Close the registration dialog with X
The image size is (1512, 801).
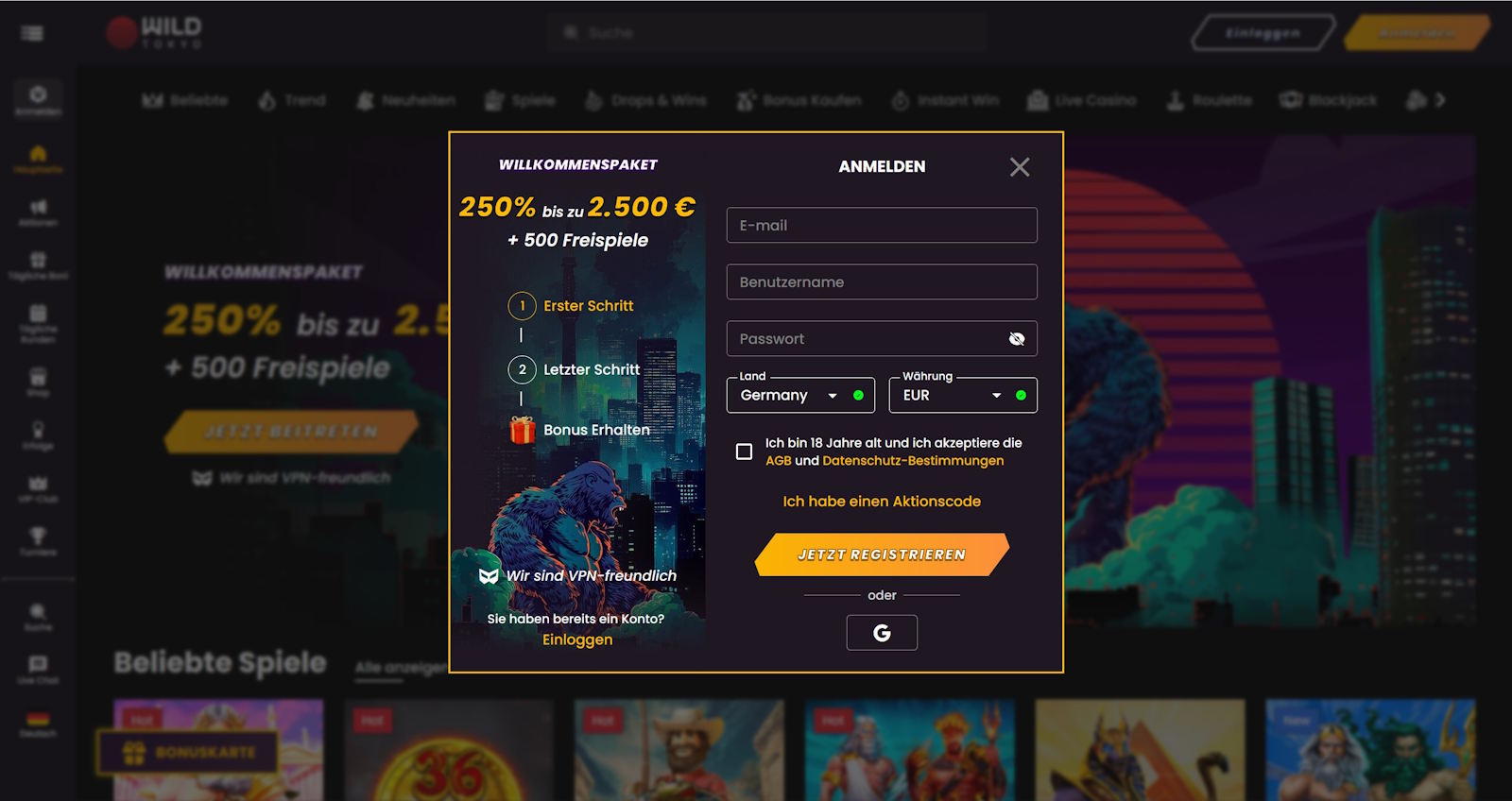coord(1020,167)
